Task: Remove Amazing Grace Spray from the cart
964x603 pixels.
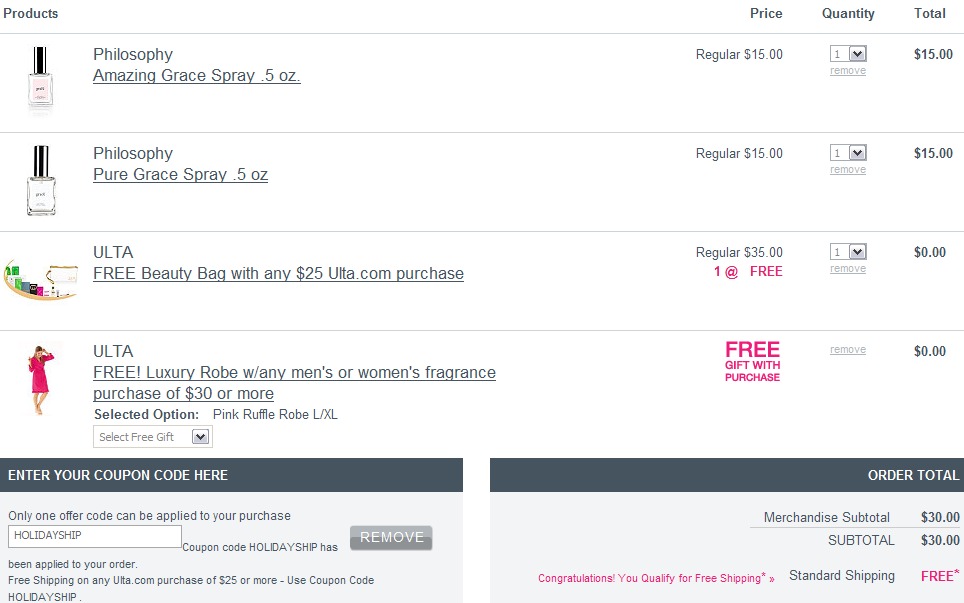Action: [x=848, y=71]
